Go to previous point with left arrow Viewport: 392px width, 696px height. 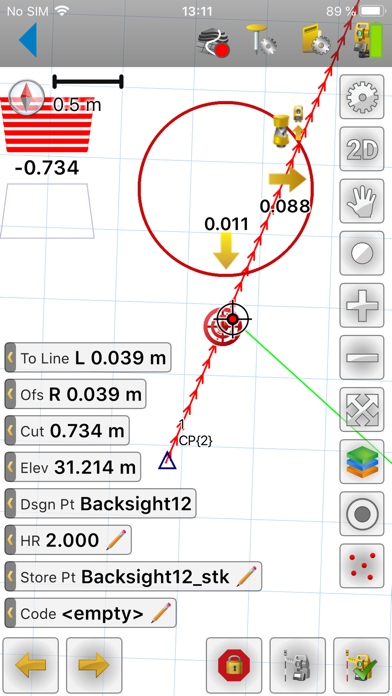[31, 665]
